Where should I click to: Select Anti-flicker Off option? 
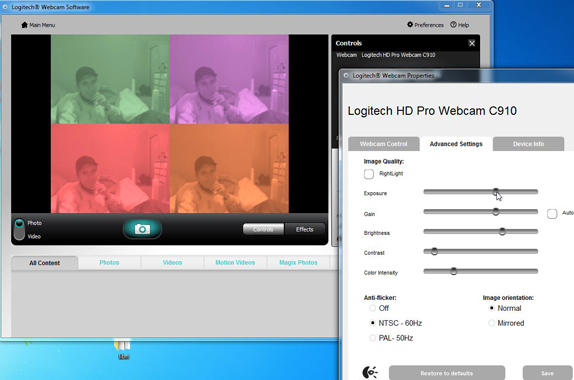[373, 308]
